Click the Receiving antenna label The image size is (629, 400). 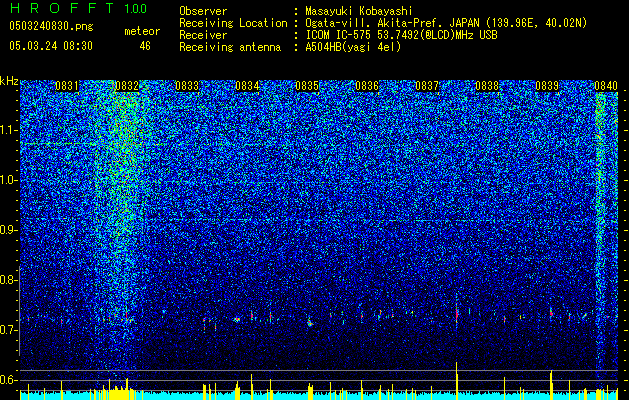(x=230, y=47)
